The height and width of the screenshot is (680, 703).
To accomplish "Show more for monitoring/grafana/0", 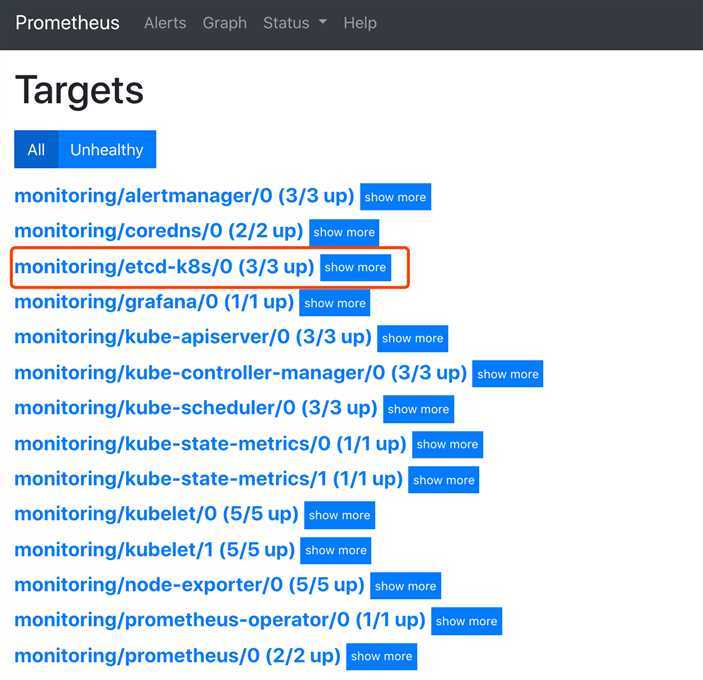I will pyautogui.click(x=335, y=303).
